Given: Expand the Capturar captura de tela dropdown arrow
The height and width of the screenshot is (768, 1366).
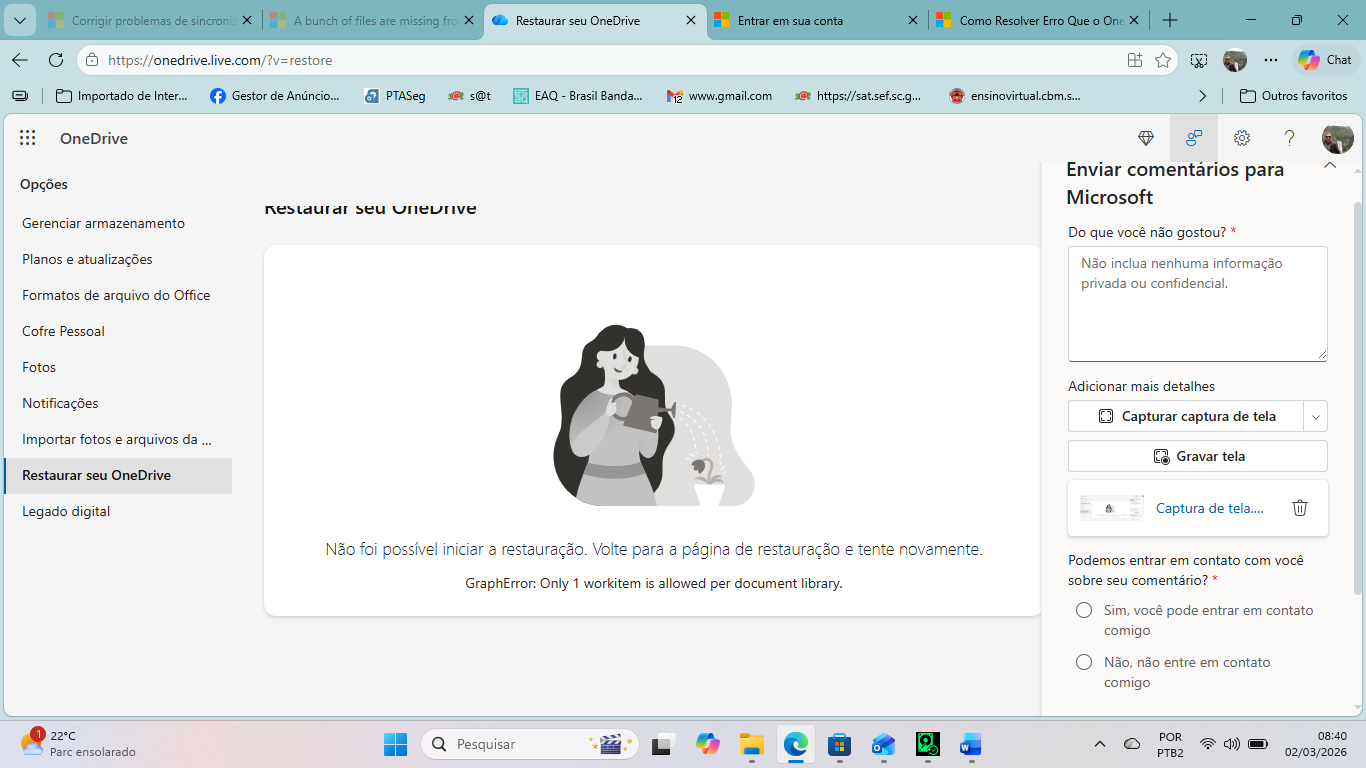Looking at the screenshot, I should click(x=1316, y=416).
